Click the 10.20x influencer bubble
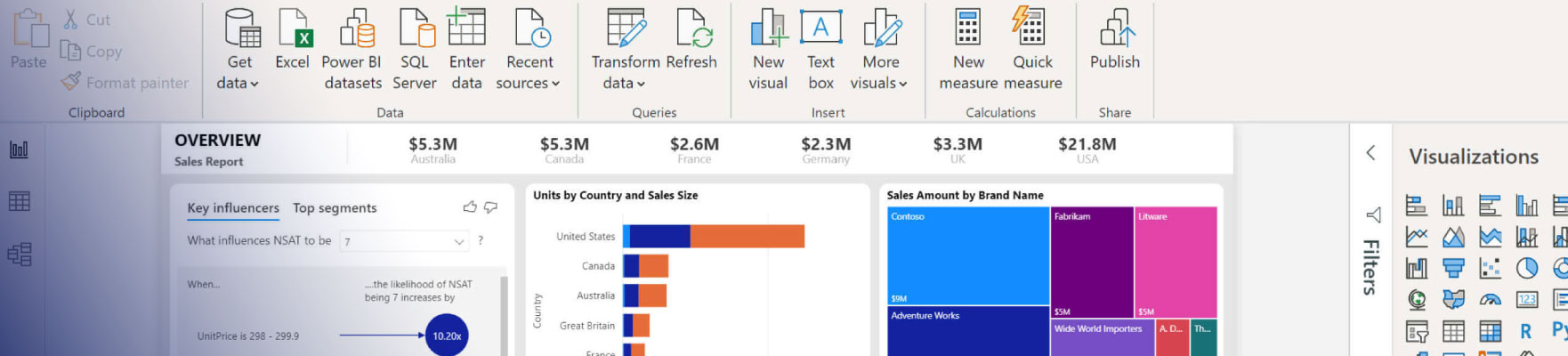1568x356 pixels. (447, 336)
